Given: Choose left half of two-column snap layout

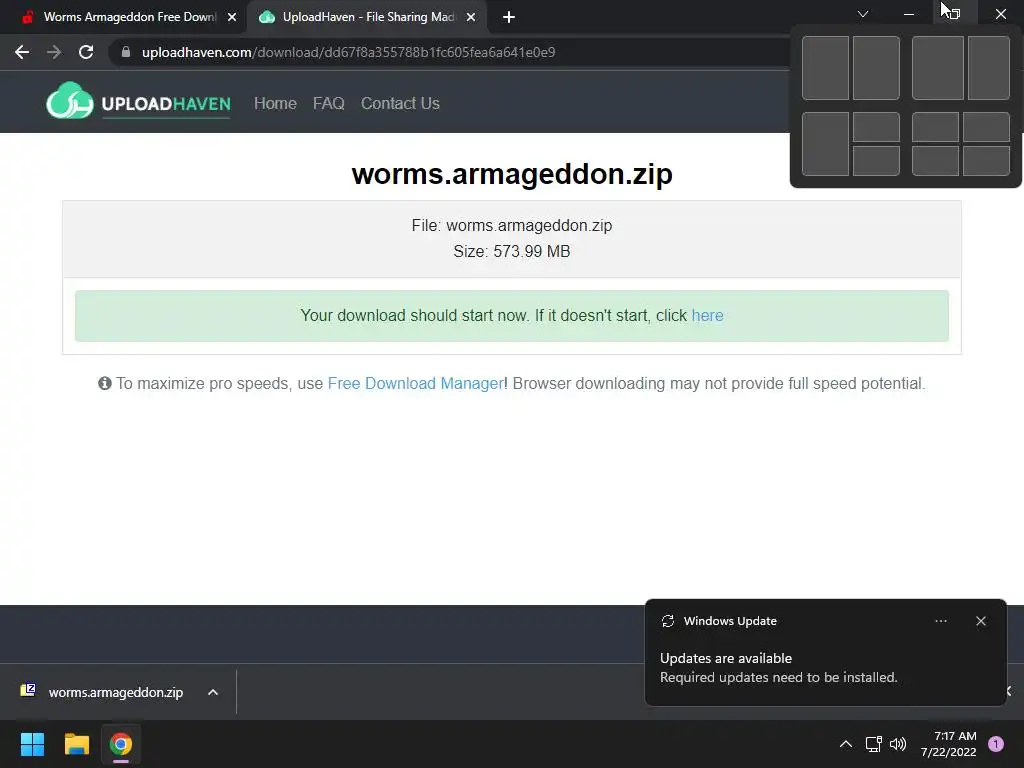Looking at the screenshot, I should 825,68.
